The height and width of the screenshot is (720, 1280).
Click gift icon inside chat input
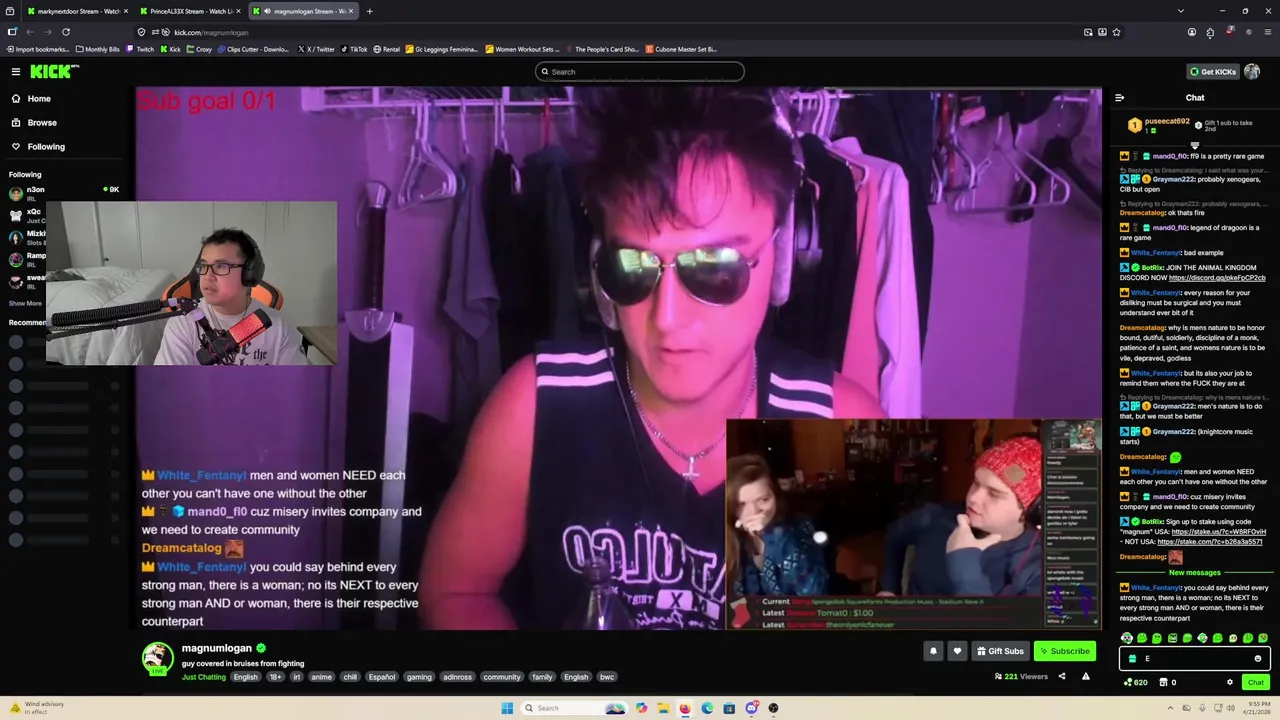pyautogui.click(x=1132, y=658)
